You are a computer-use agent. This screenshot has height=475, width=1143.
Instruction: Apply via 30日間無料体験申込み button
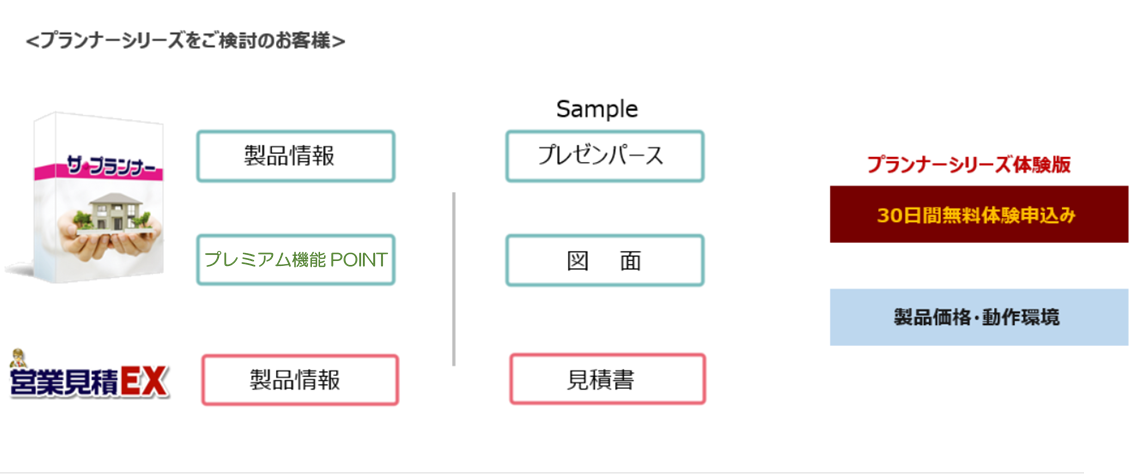click(979, 214)
